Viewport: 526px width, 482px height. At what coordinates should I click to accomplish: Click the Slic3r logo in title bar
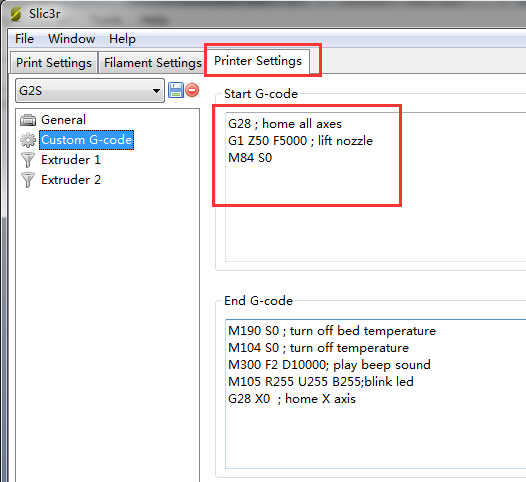tap(15, 14)
